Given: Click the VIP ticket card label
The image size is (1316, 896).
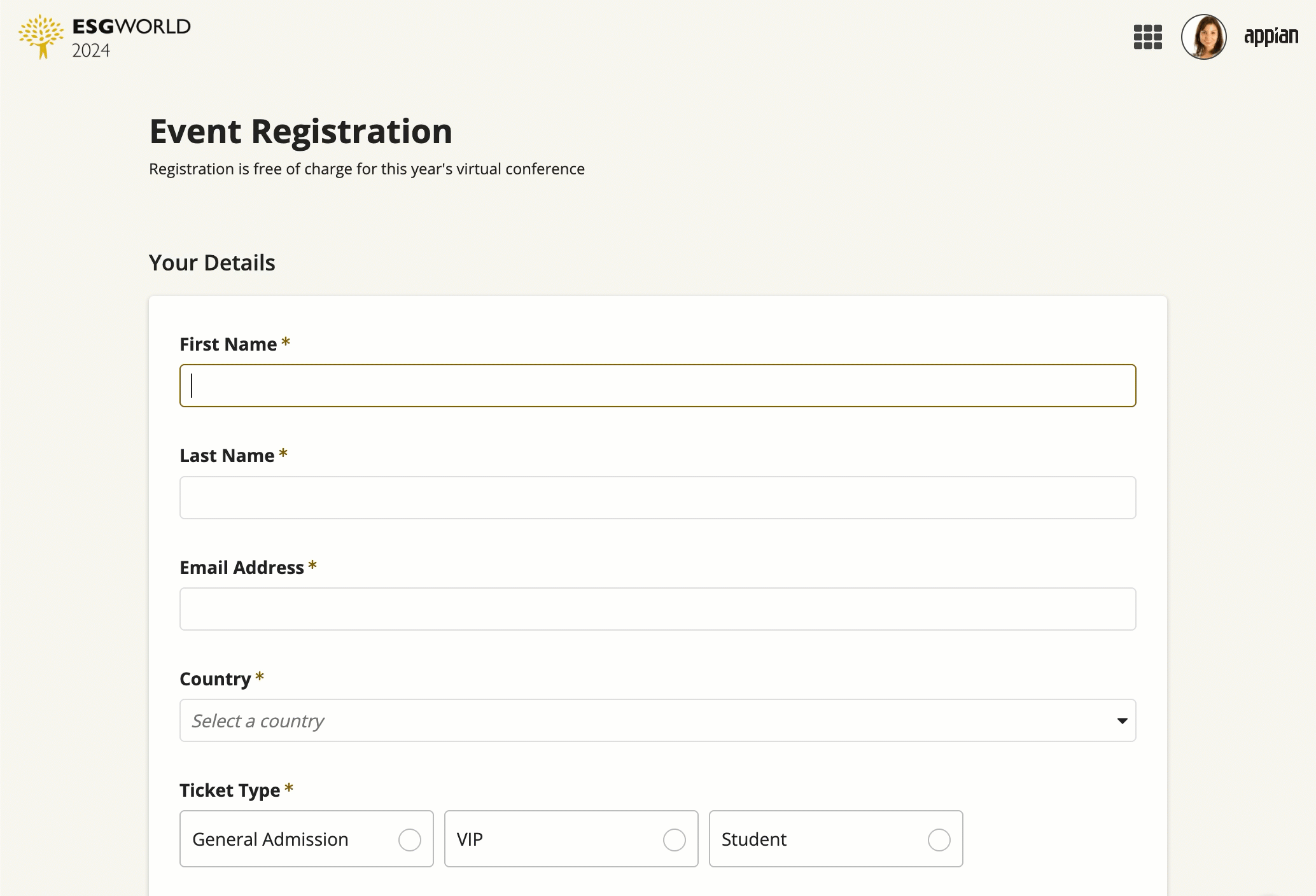Looking at the screenshot, I should tap(470, 839).
